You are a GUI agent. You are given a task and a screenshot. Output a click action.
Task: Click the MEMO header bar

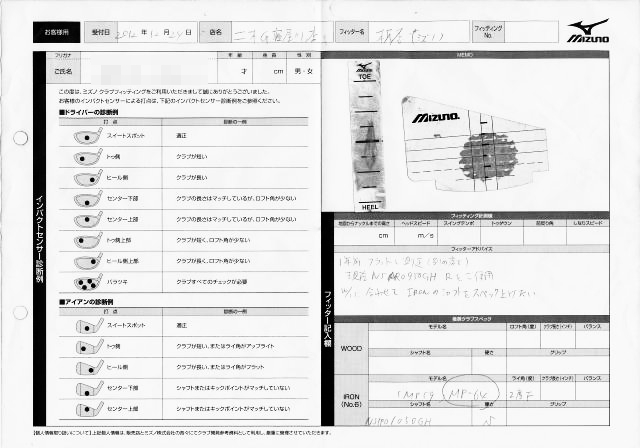[465, 55]
